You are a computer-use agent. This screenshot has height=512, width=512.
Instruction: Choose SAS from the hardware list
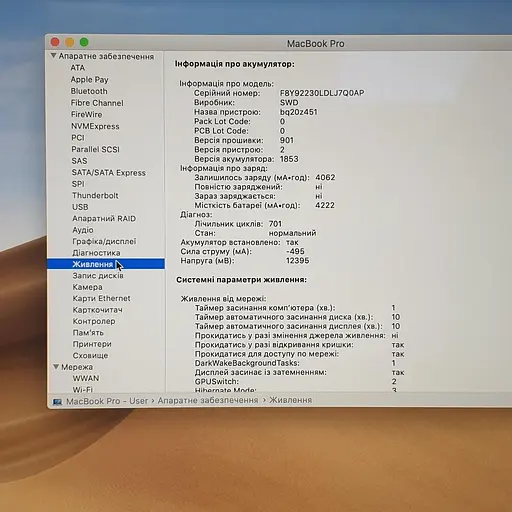79,161
